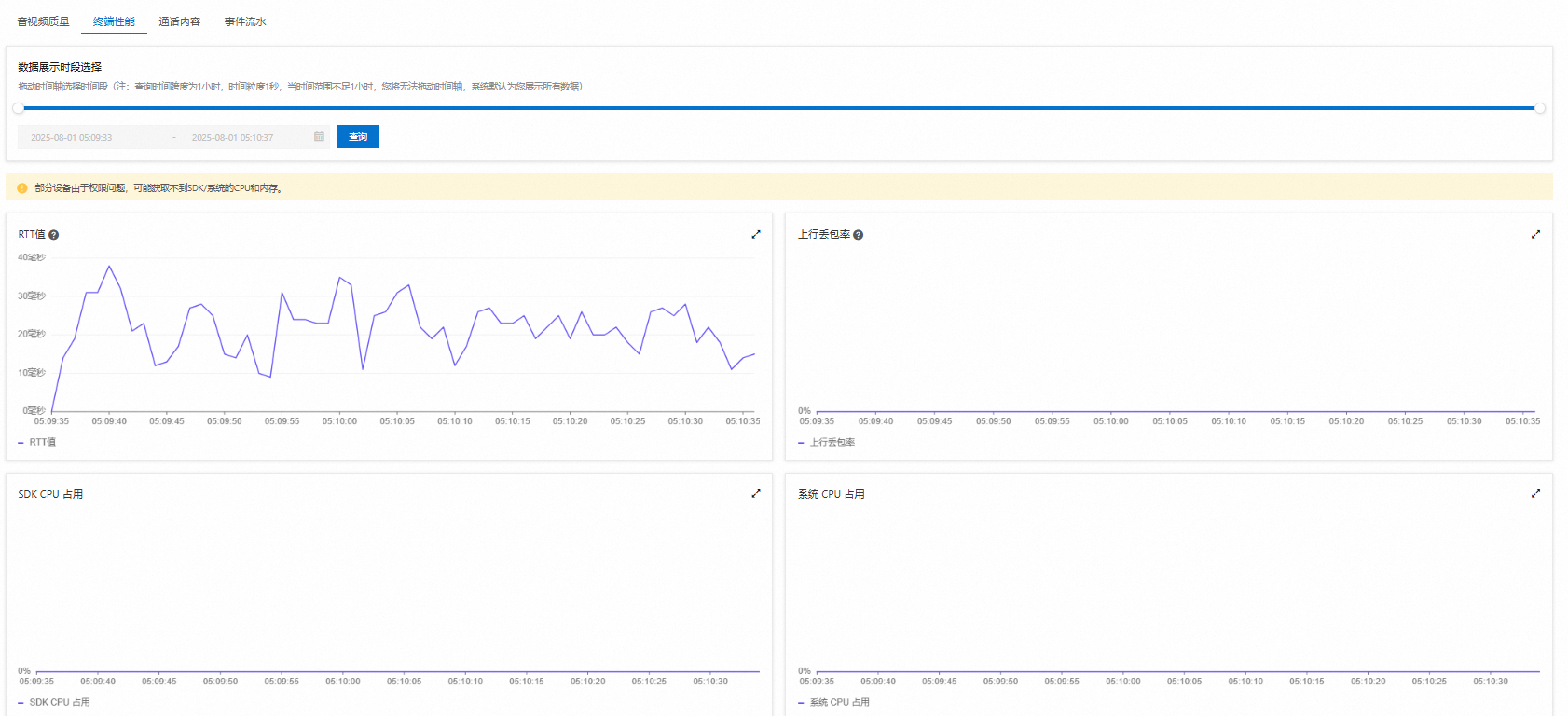Screen dimensions: 1568x716
Task: Expand the RTT值 chart to fullscreen
Action: pos(756,234)
